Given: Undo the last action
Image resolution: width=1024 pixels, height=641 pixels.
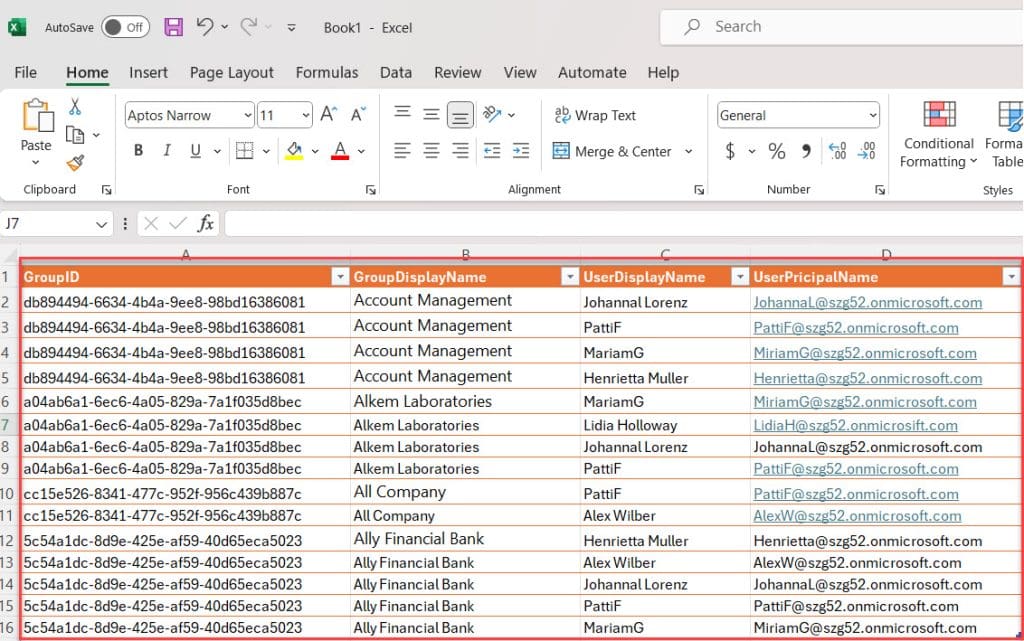Looking at the screenshot, I should [205, 27].
